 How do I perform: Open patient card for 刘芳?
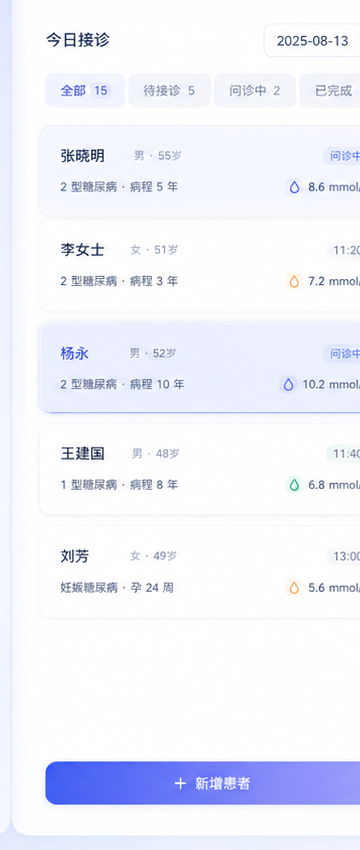pyautogui.click(x=200, y=571)
